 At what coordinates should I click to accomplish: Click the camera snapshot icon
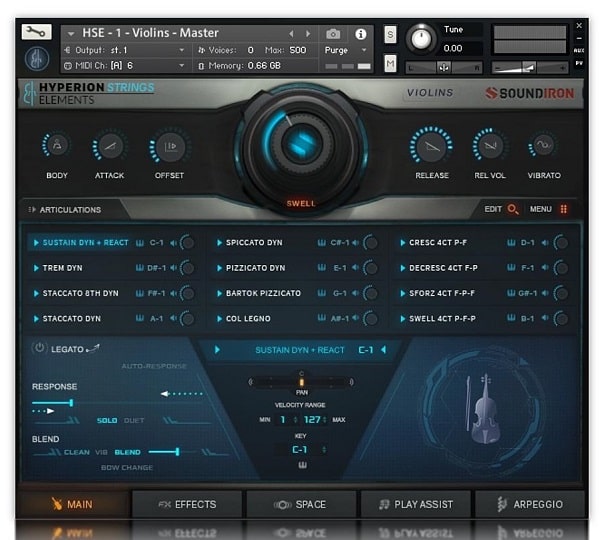(333, 34)
